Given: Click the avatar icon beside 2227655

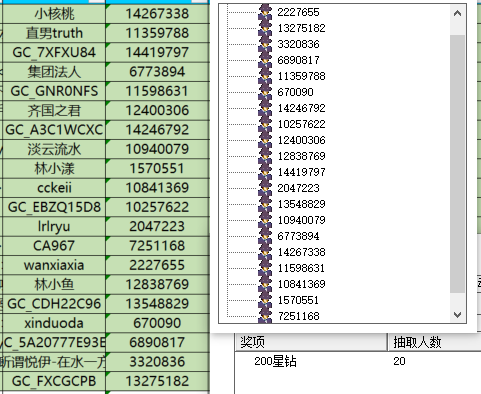Looking at the screenshot, I should click(265, 12).
